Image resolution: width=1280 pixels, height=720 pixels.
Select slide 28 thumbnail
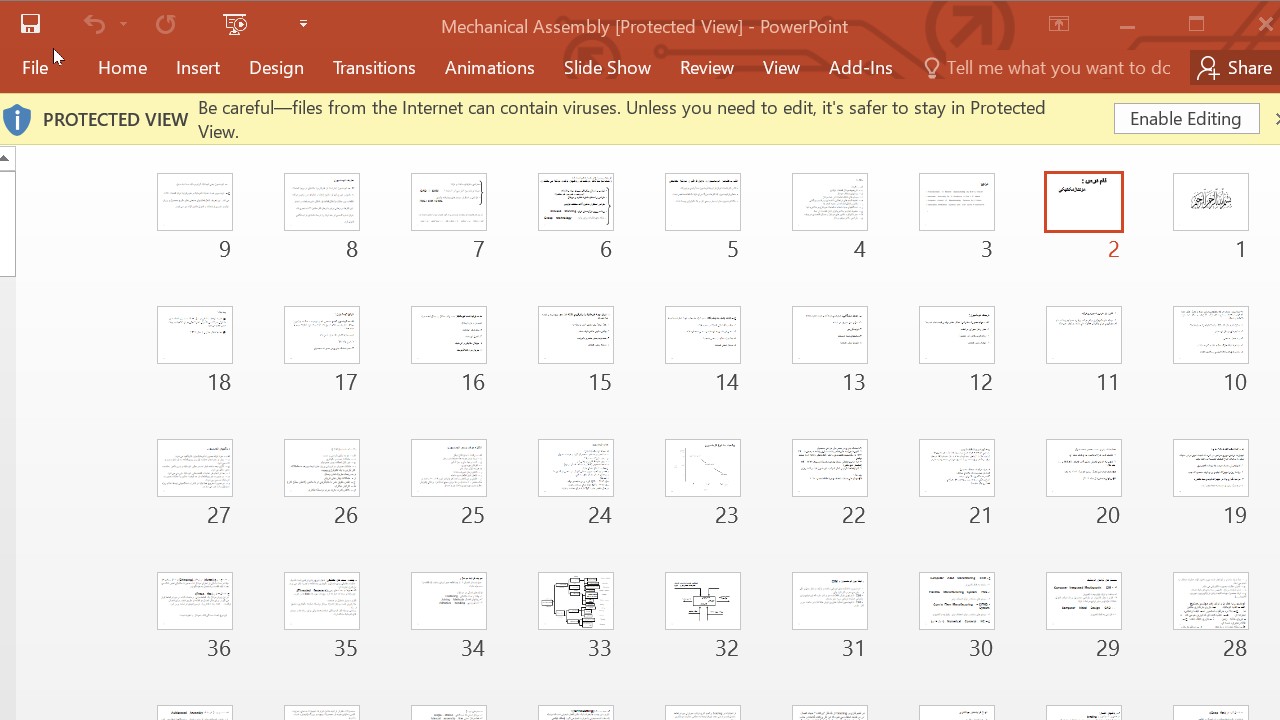pos(1210,601)
